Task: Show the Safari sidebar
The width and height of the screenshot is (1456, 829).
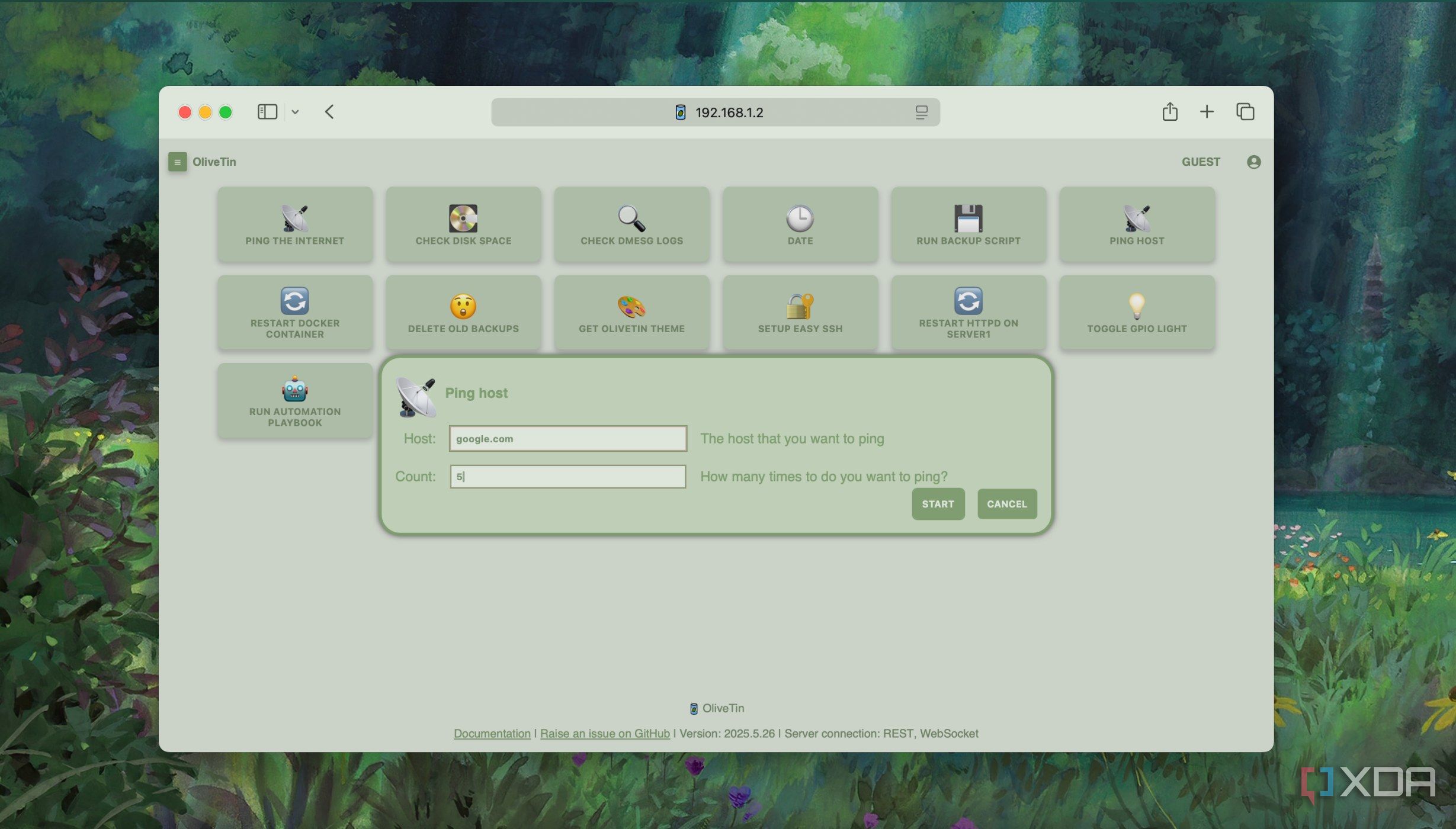Action: pos(267,111)
